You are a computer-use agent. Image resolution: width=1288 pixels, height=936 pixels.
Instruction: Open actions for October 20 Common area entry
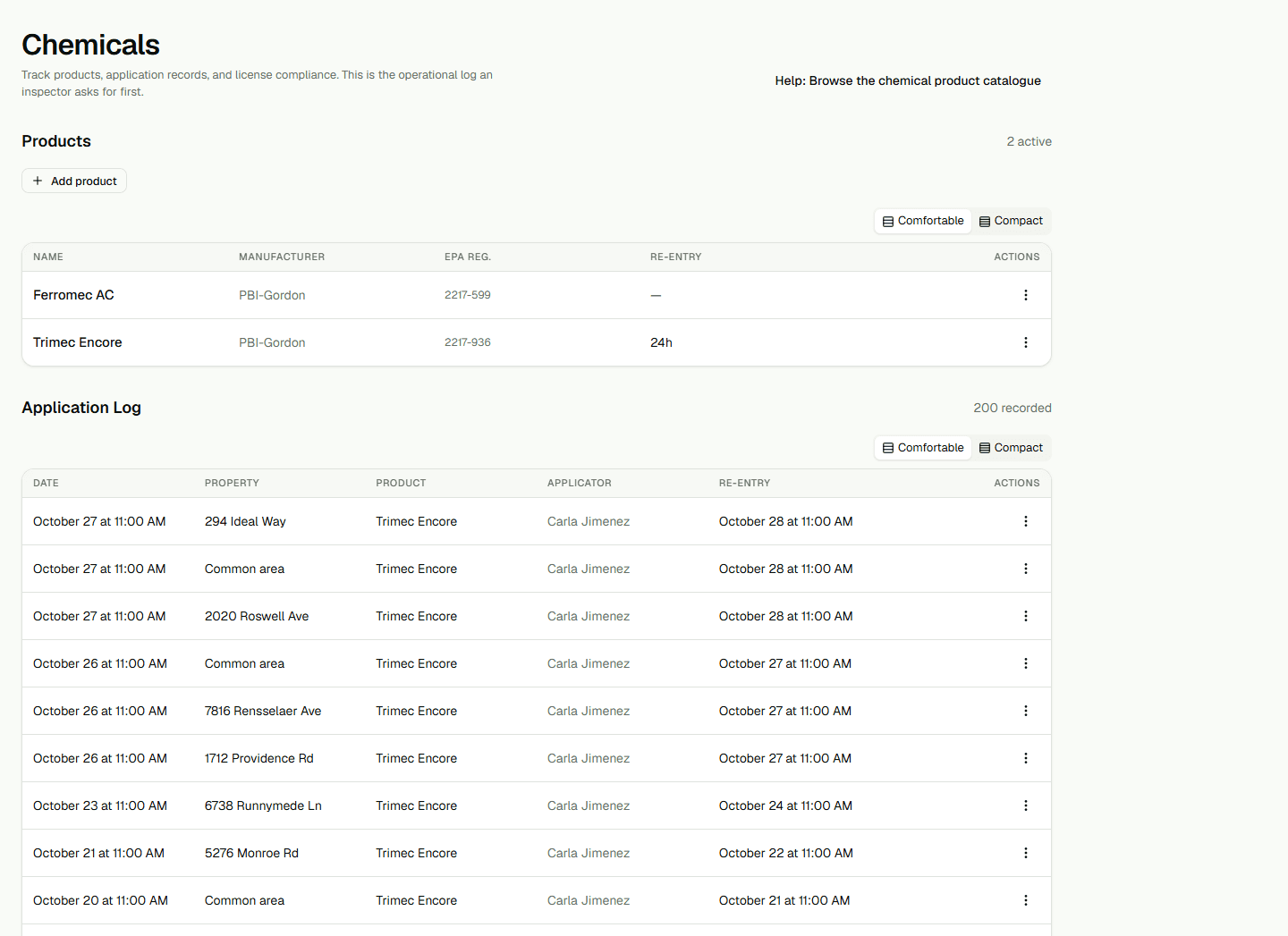(1025, 900)
